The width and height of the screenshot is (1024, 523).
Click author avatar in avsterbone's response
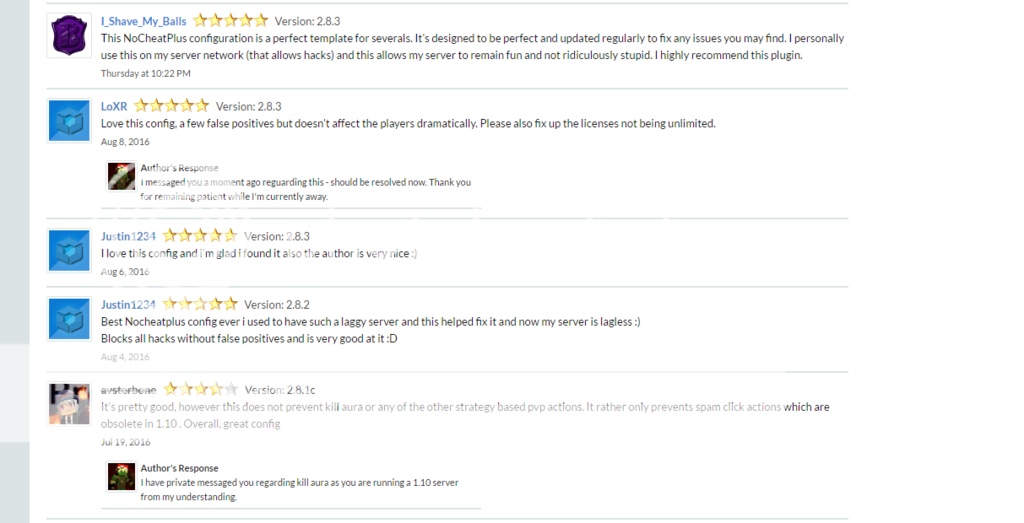point(122,476)
